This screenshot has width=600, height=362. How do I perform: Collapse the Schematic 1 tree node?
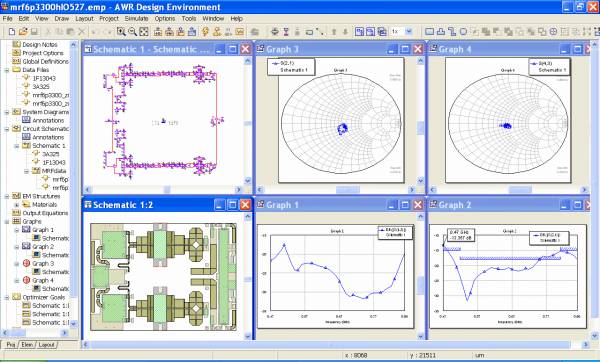point(16,146)
